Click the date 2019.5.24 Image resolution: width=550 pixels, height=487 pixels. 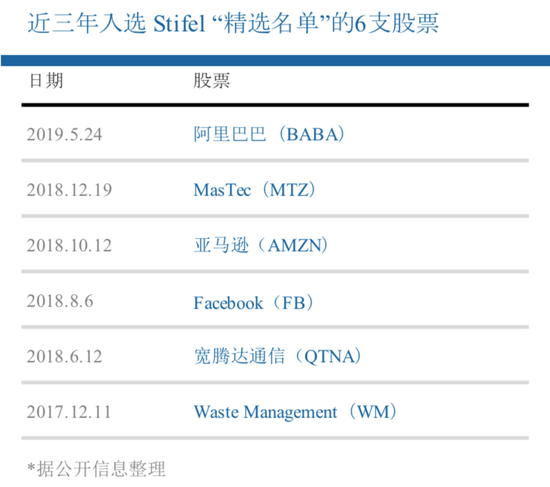[x=65, y=134]
